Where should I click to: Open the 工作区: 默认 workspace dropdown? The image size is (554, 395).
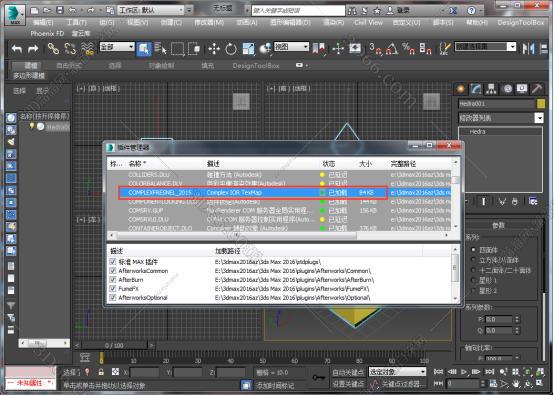(x=151, y=10)
